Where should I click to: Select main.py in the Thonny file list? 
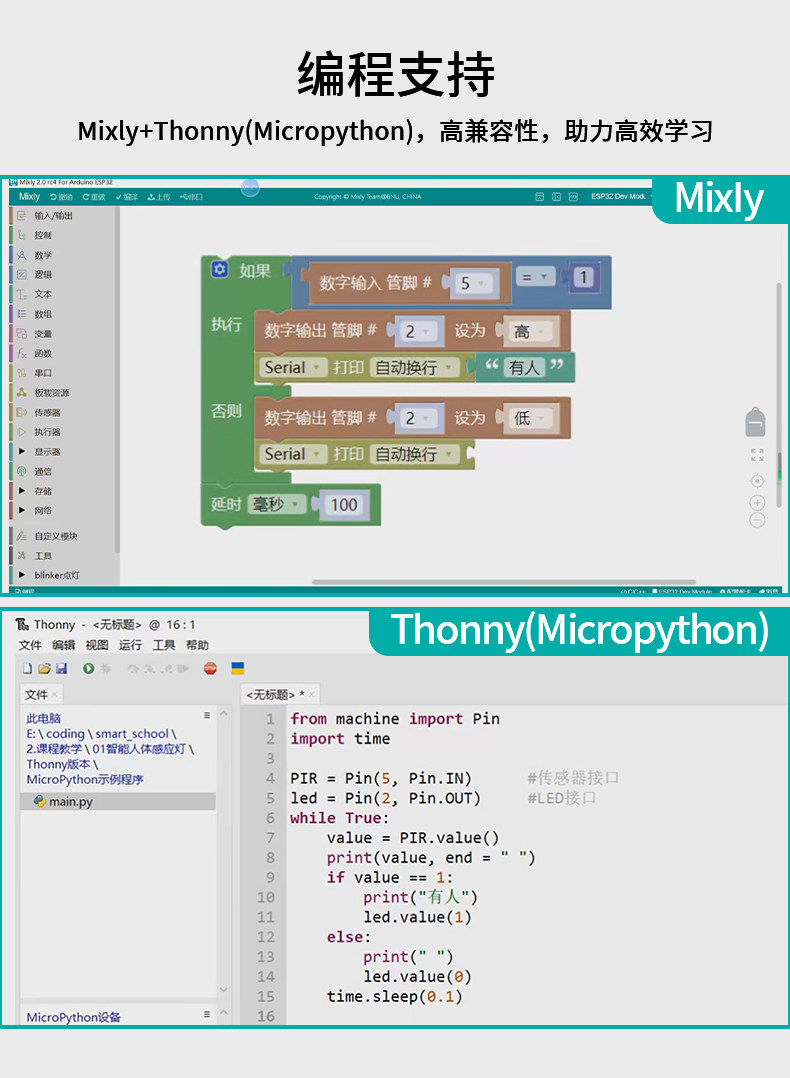coord(118,801)
